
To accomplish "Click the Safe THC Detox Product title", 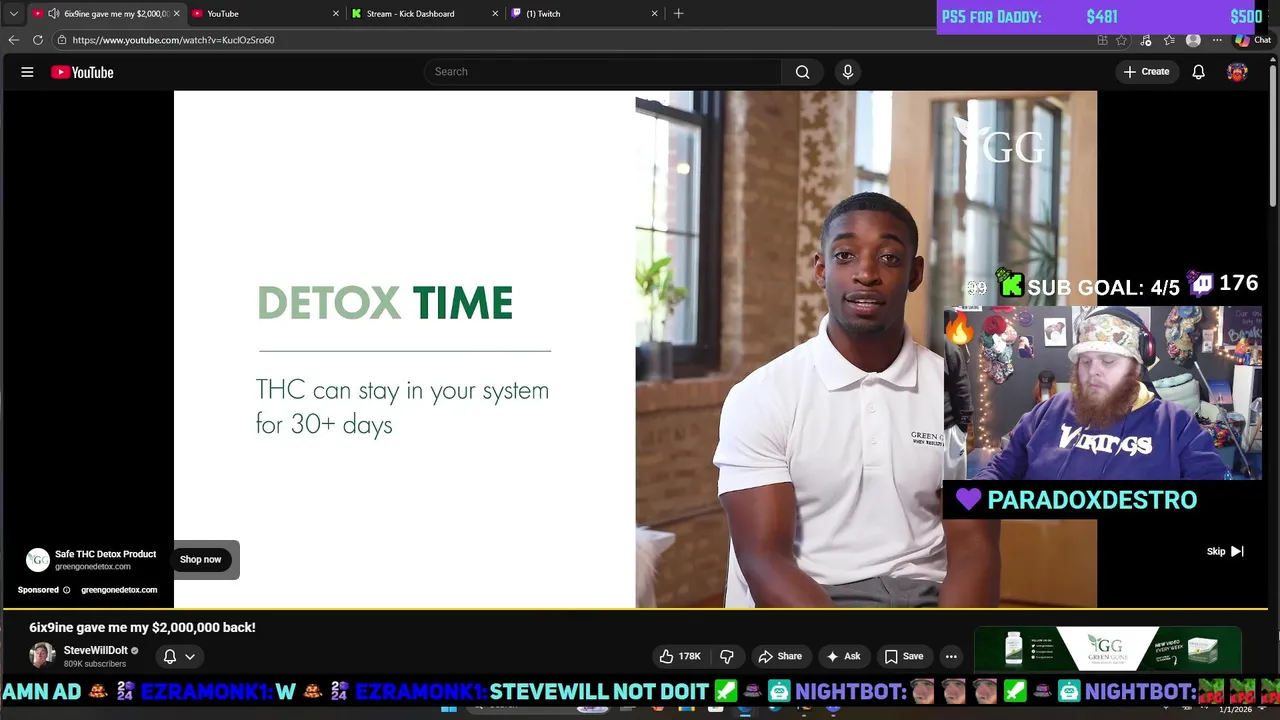I will pos(105,554).
